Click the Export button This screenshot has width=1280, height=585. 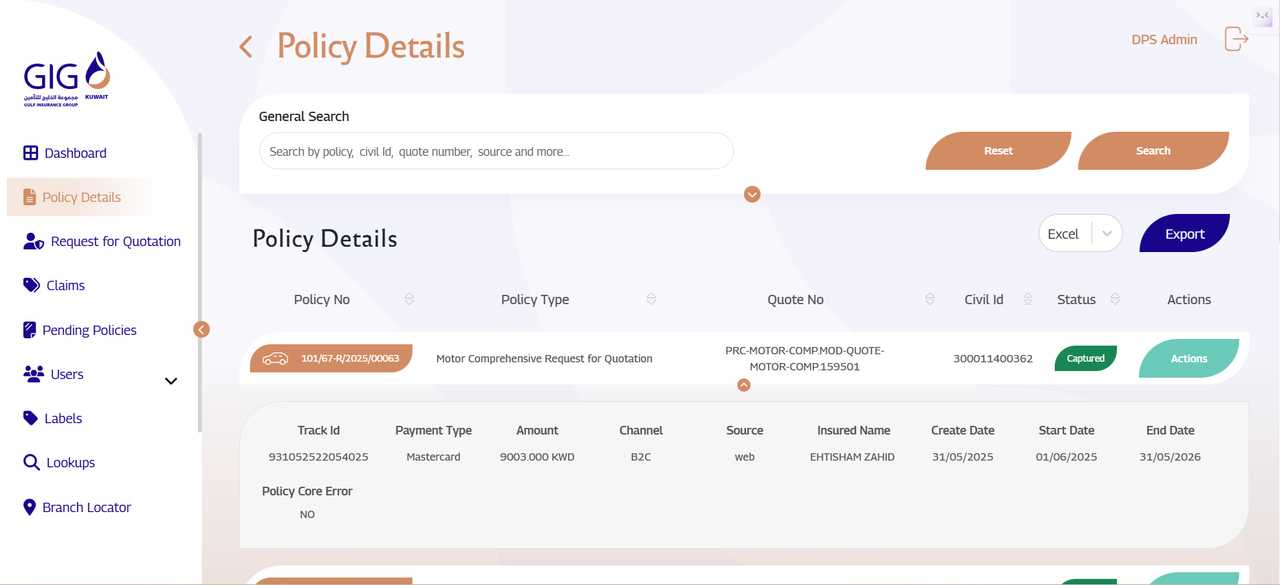click(x=1184, y=234)
